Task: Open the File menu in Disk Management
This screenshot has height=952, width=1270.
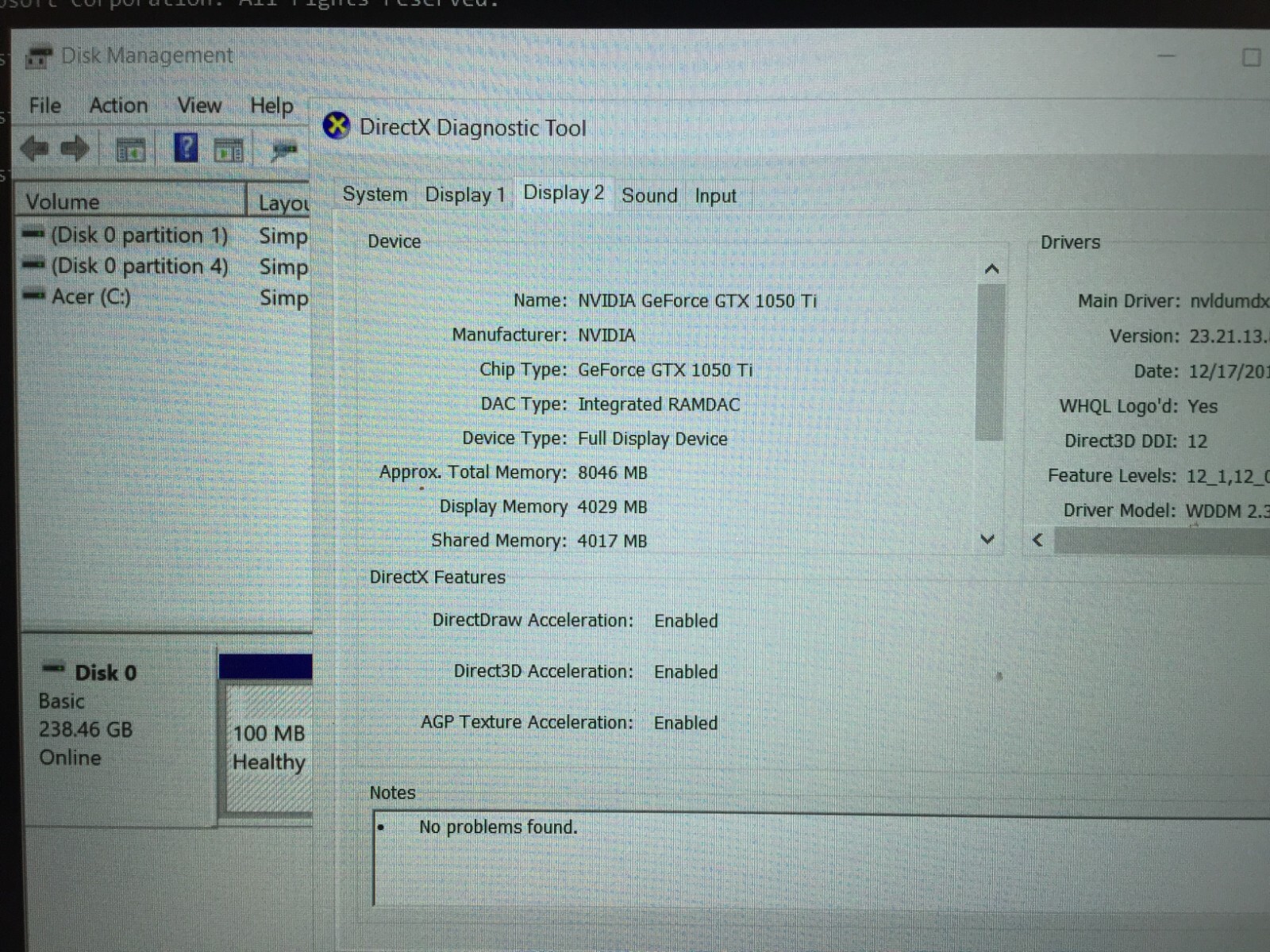Action: coord(44,106)
